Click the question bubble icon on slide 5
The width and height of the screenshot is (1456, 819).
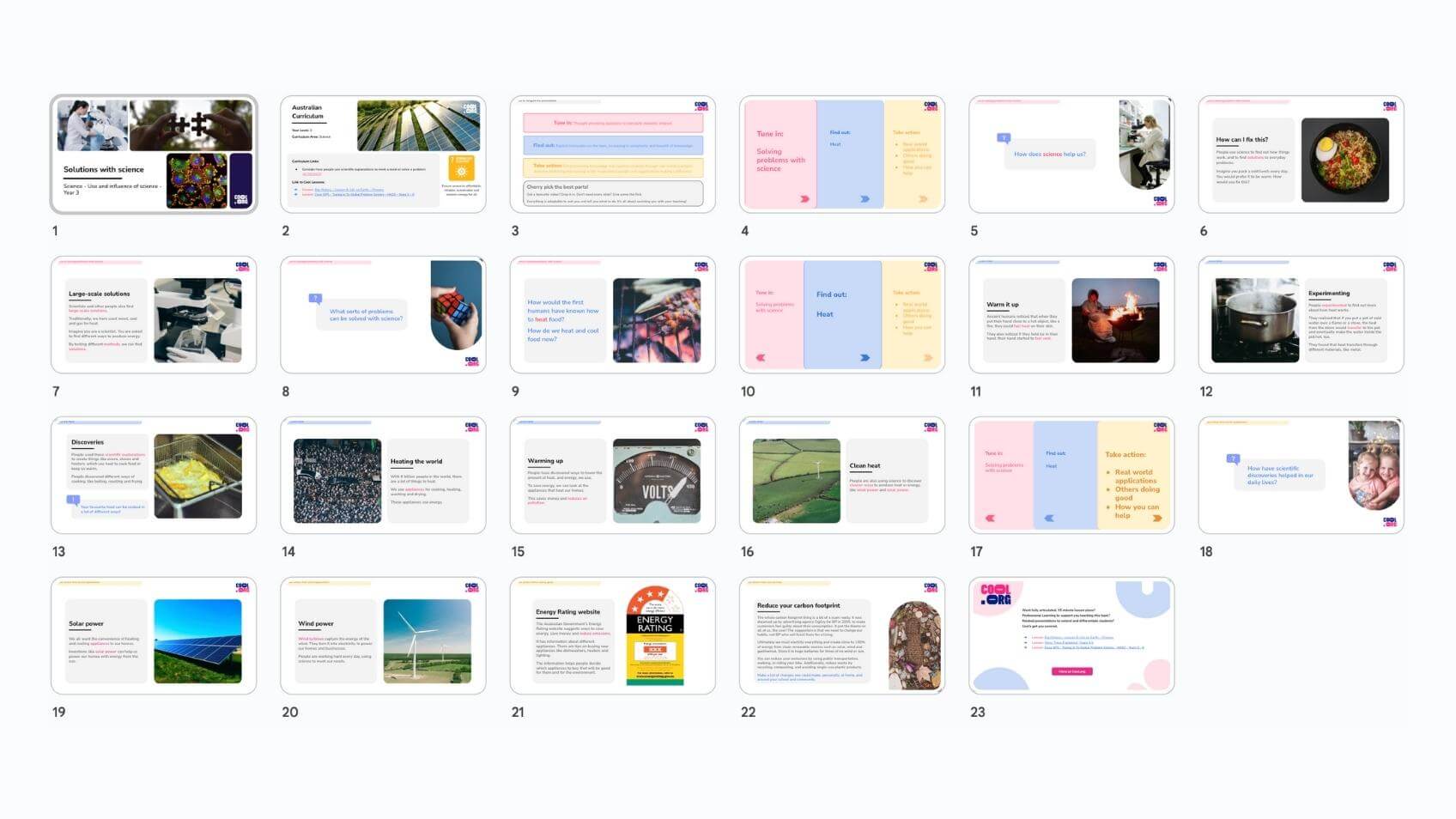[x=1004, y=137]
